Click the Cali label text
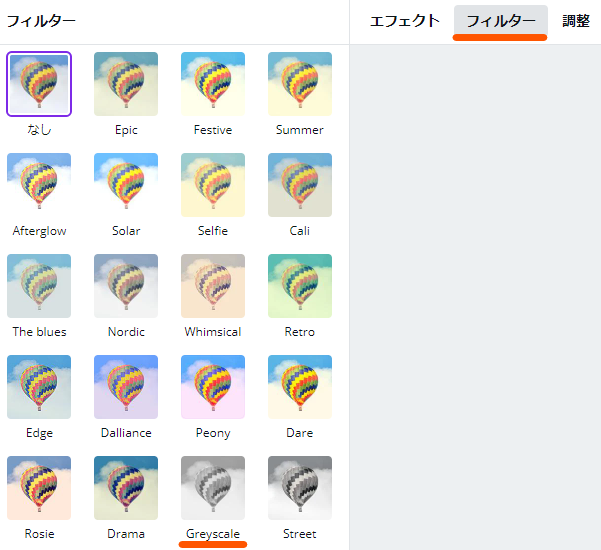The image size is (601, 550). click(300, 231)
